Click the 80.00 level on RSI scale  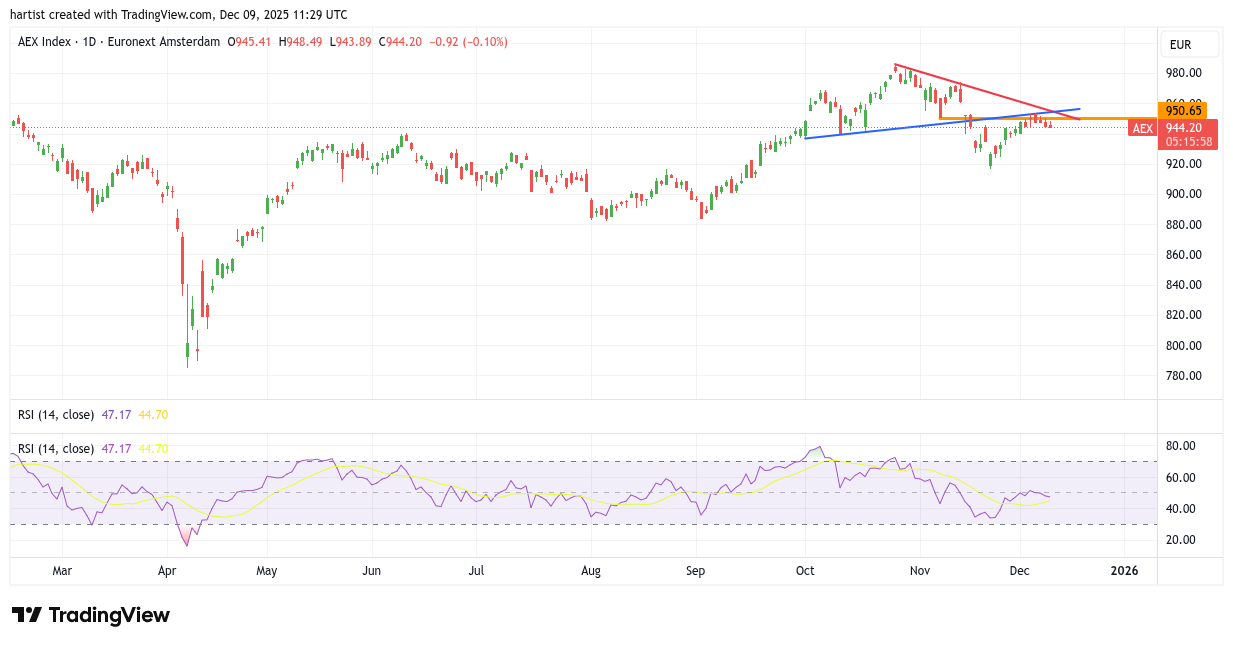pyautogui.click(x=1180, y=447)
